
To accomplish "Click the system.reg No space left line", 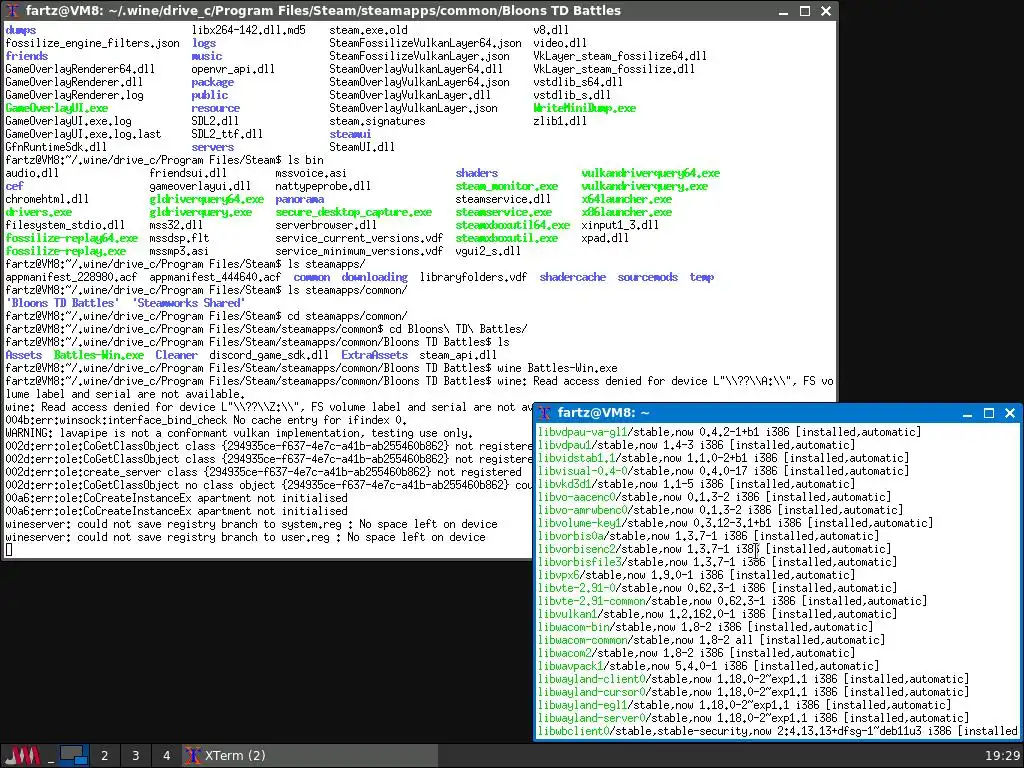I will (251, 524).
